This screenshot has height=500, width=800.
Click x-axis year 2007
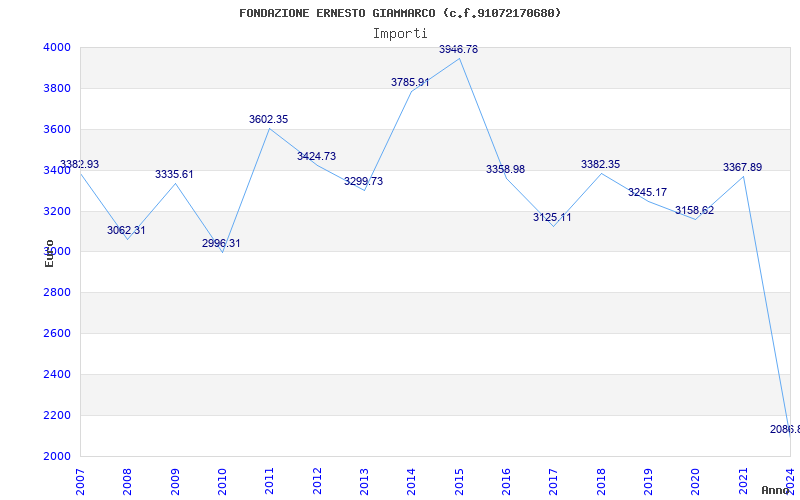(80, 482)
